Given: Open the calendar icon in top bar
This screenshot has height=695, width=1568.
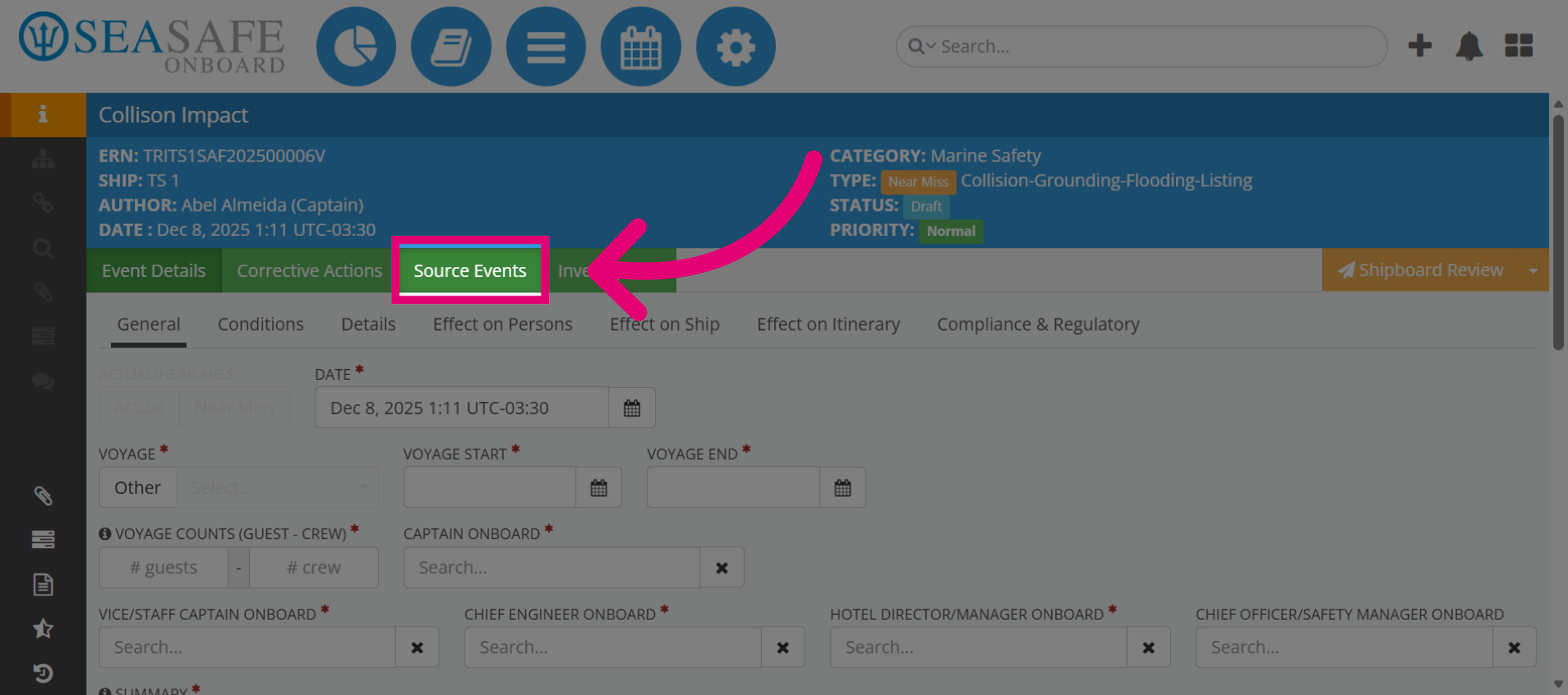Looking at the screenshot, I should pyautogui.click(x=640, y=47).
